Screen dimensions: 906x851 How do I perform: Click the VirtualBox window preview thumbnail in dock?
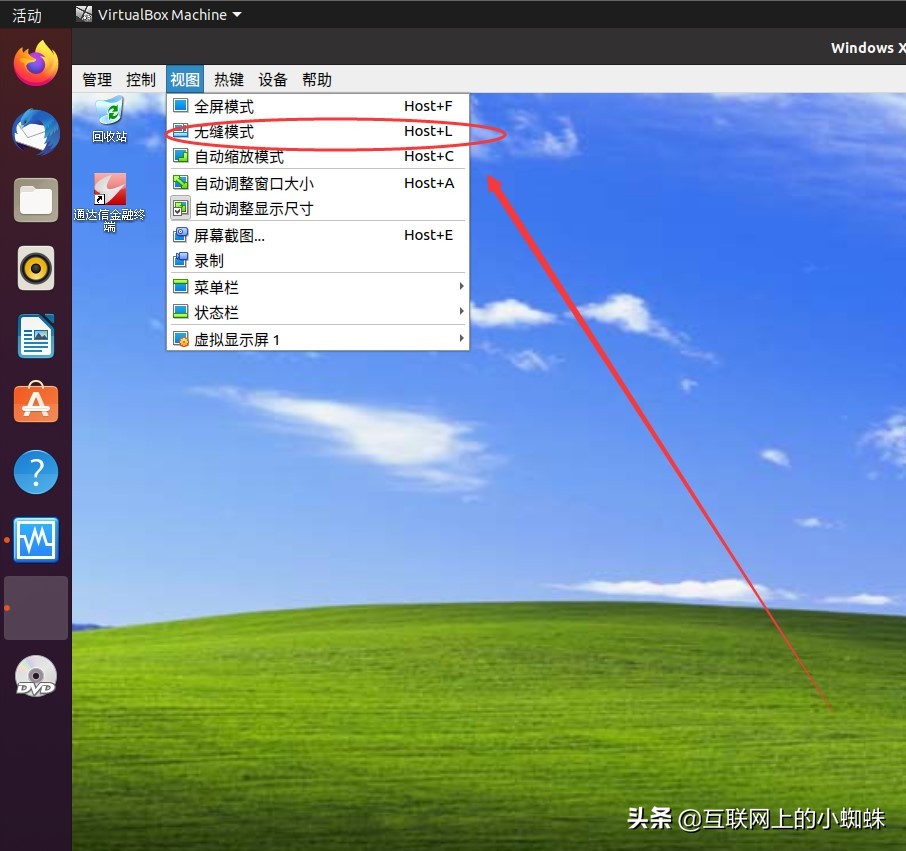pos(35,607)
